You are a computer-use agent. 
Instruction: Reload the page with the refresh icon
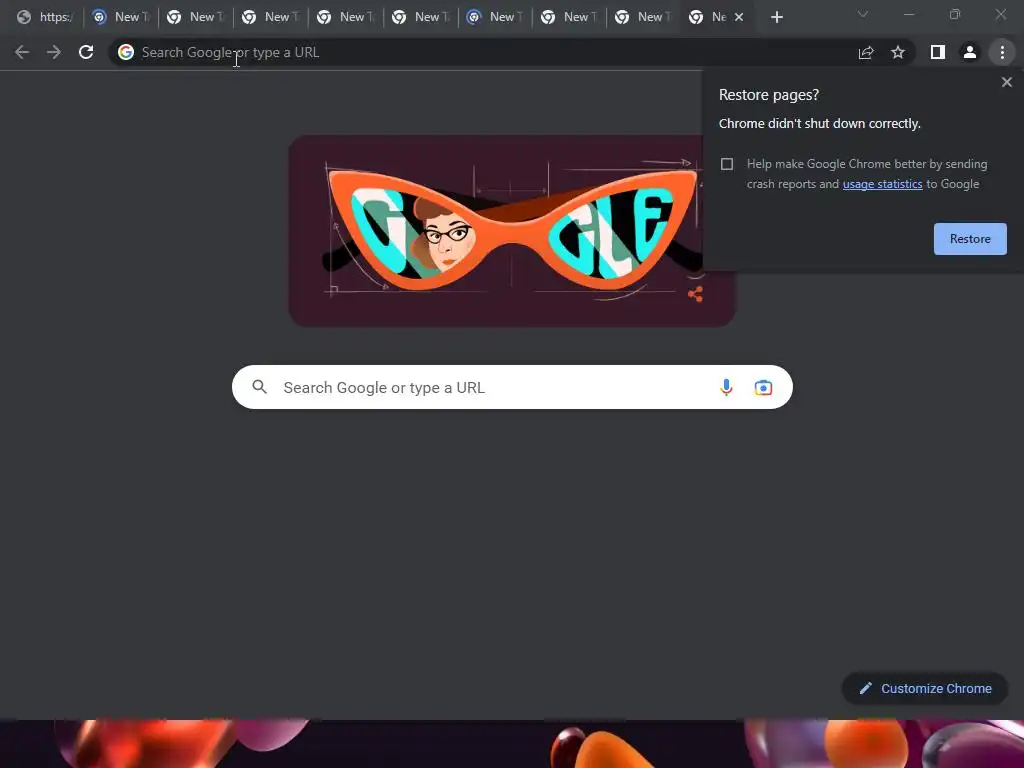(86, 52)
